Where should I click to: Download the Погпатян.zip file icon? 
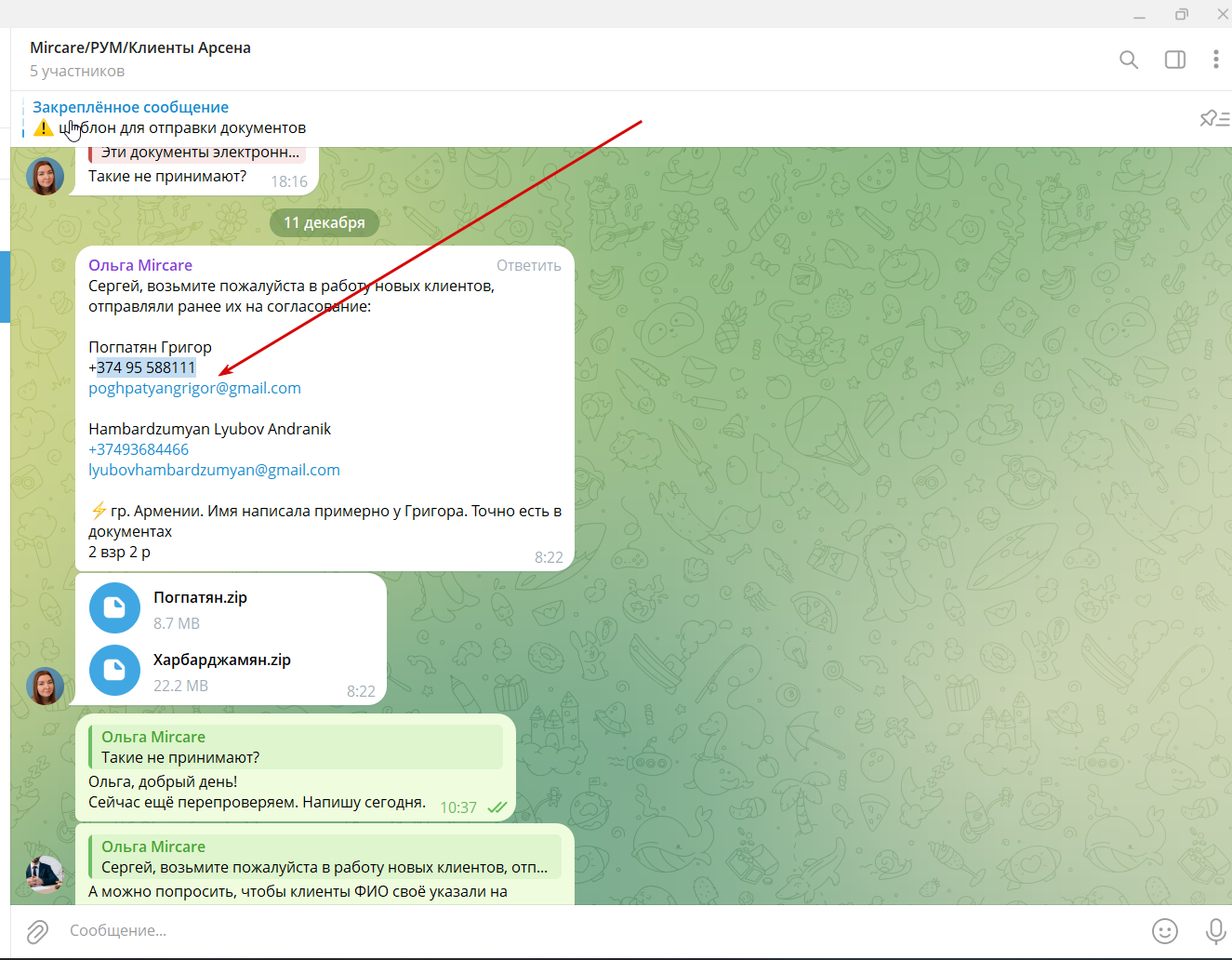click(x=114, y=608)
